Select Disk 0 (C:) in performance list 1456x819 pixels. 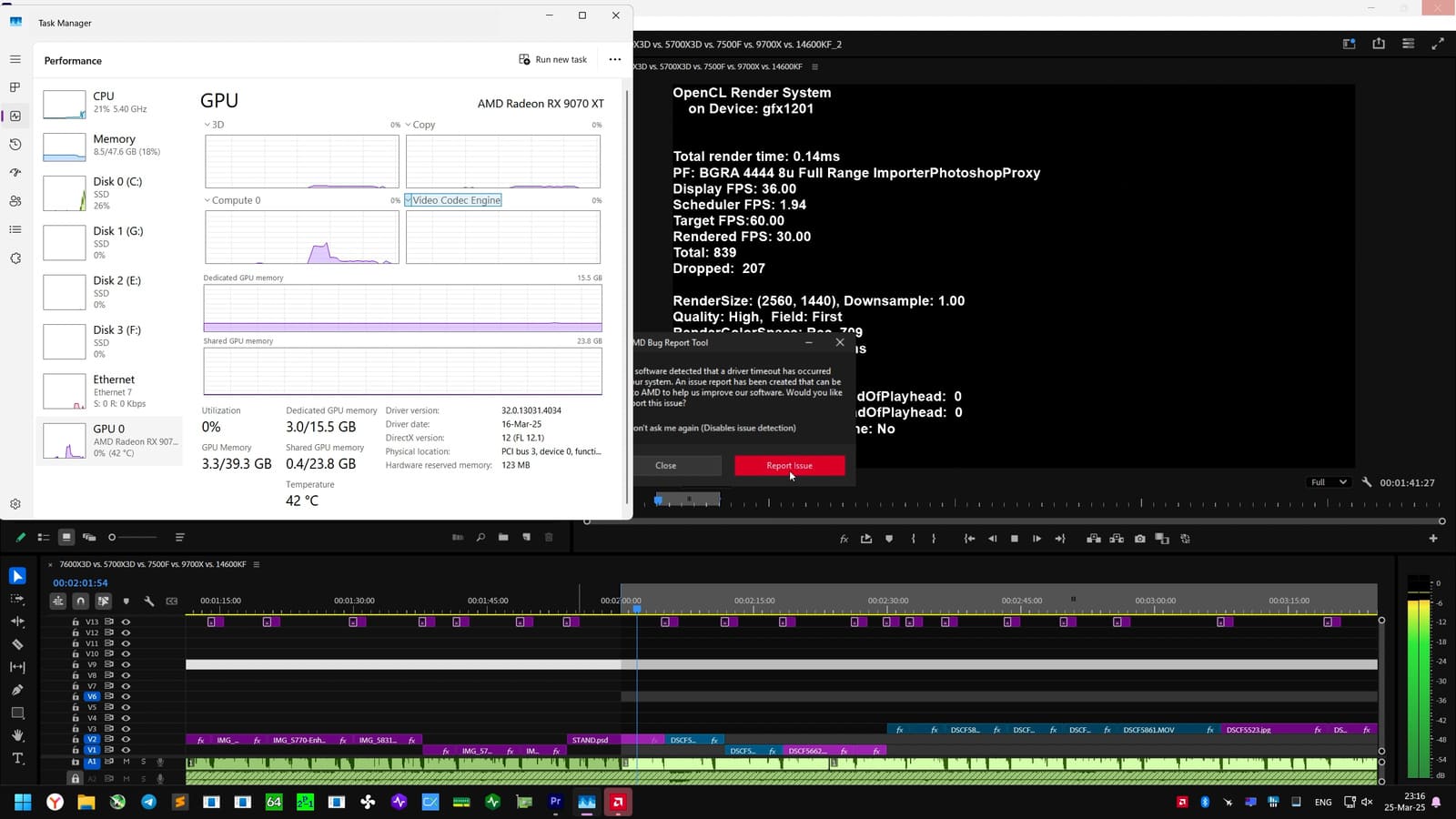click(x=109, y=193)
